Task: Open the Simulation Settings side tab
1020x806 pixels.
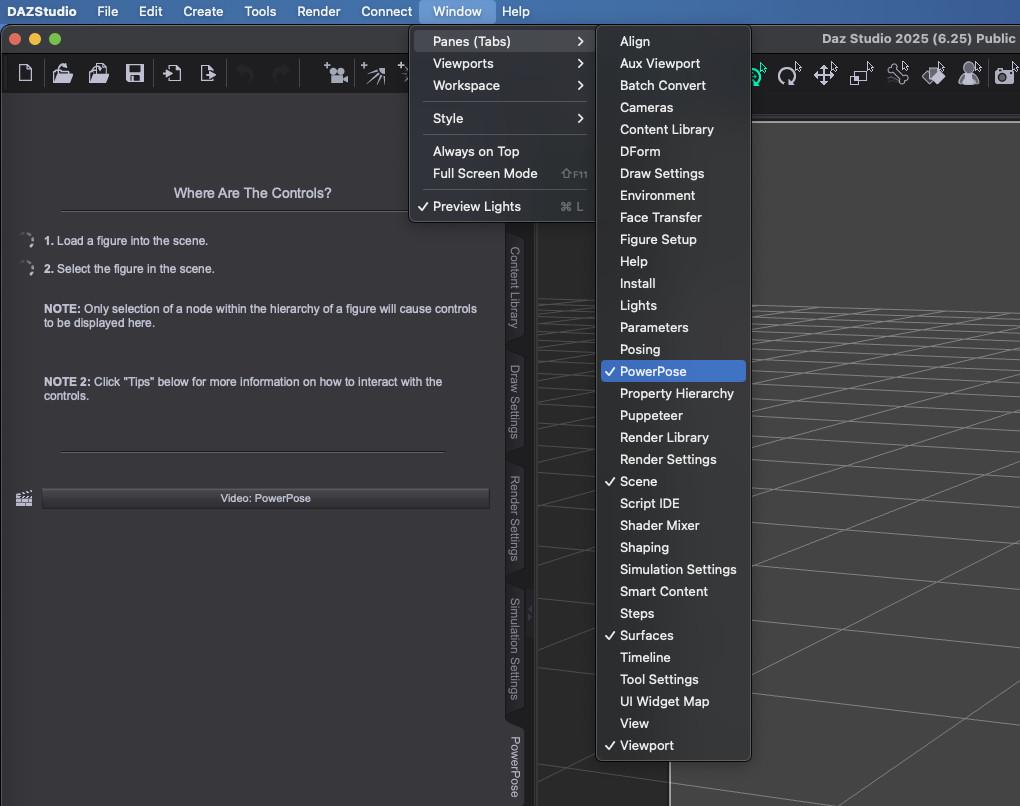Action: pyautogui.click(x=515, y=648)
